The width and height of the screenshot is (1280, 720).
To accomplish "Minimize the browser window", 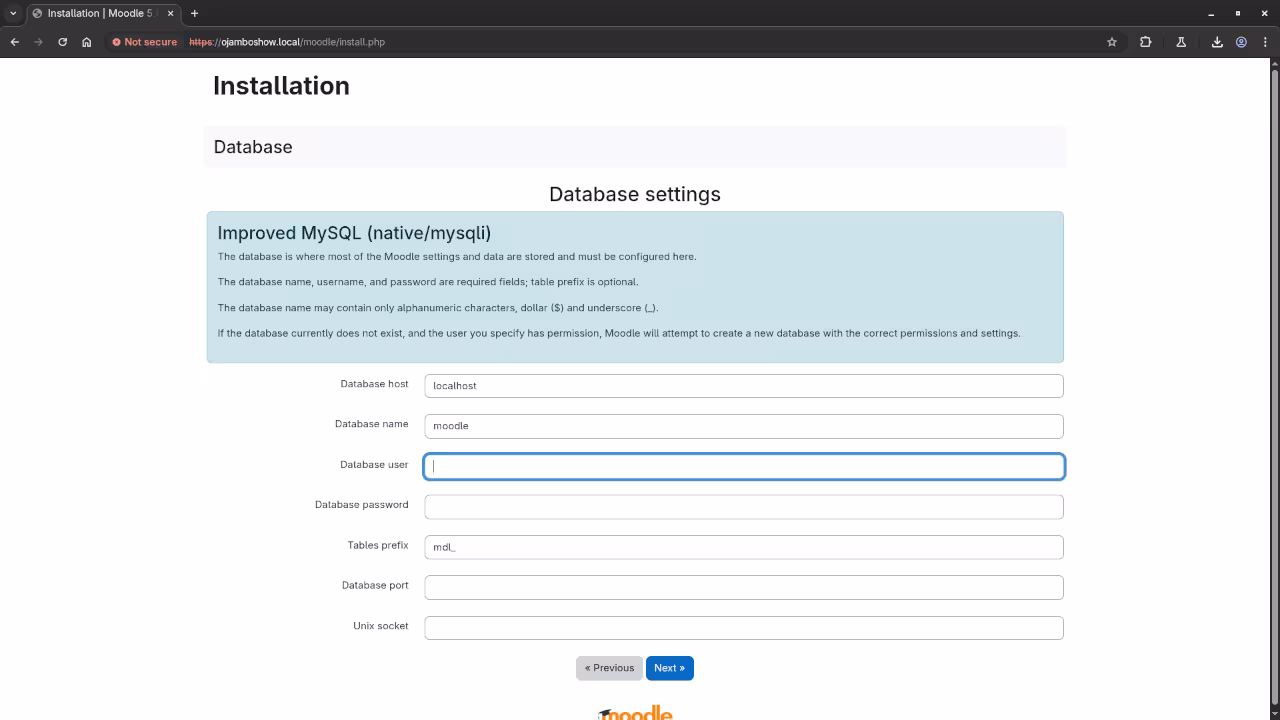I will click(x=1211, y=13).
